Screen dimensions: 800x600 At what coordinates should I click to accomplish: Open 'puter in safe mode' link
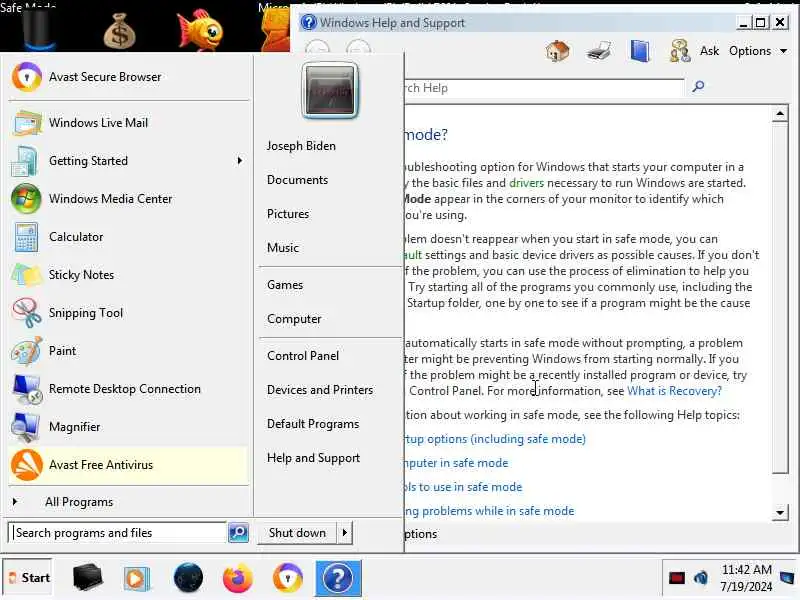pos(457,463)
